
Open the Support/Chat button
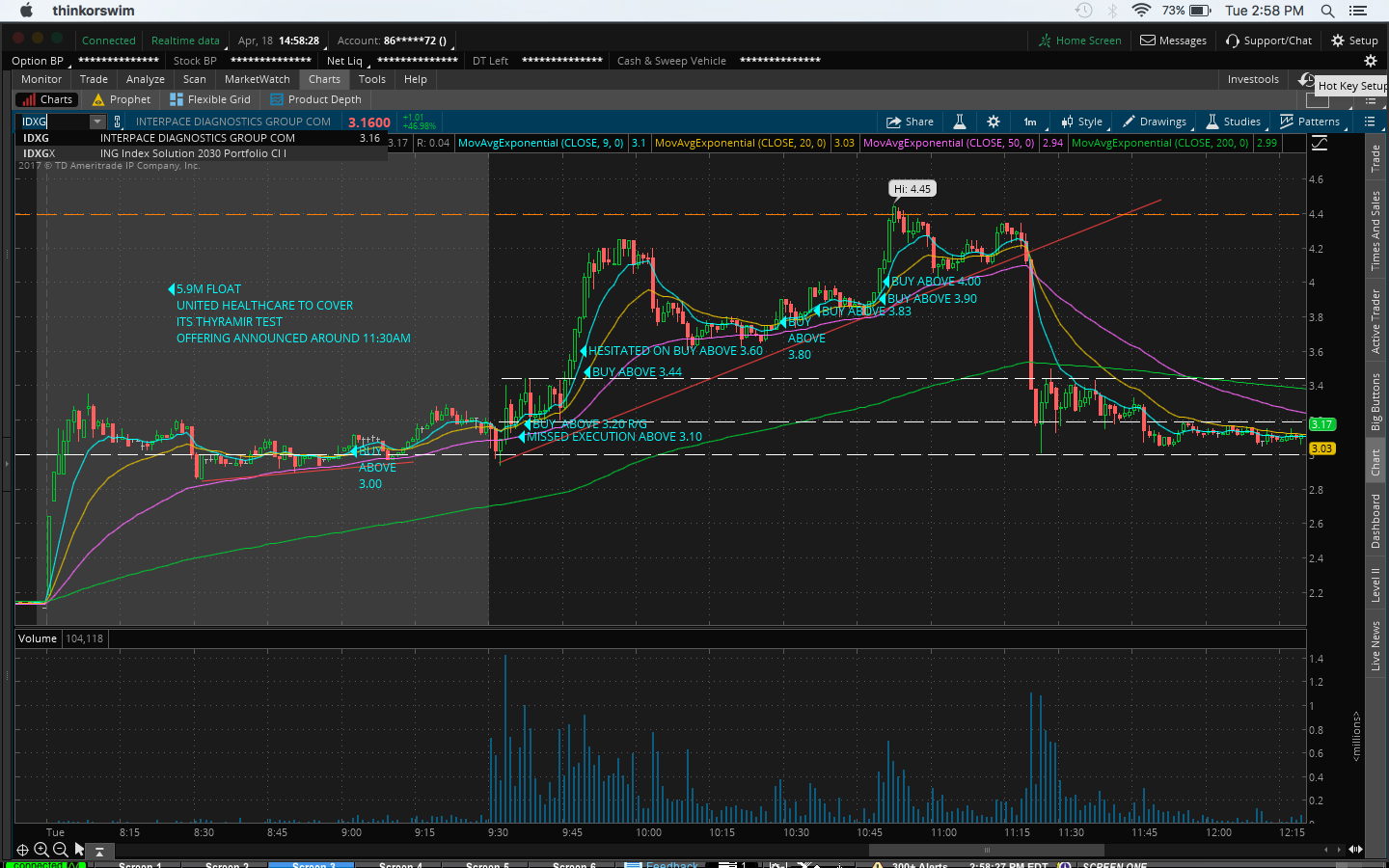[x=1268, y=41]
